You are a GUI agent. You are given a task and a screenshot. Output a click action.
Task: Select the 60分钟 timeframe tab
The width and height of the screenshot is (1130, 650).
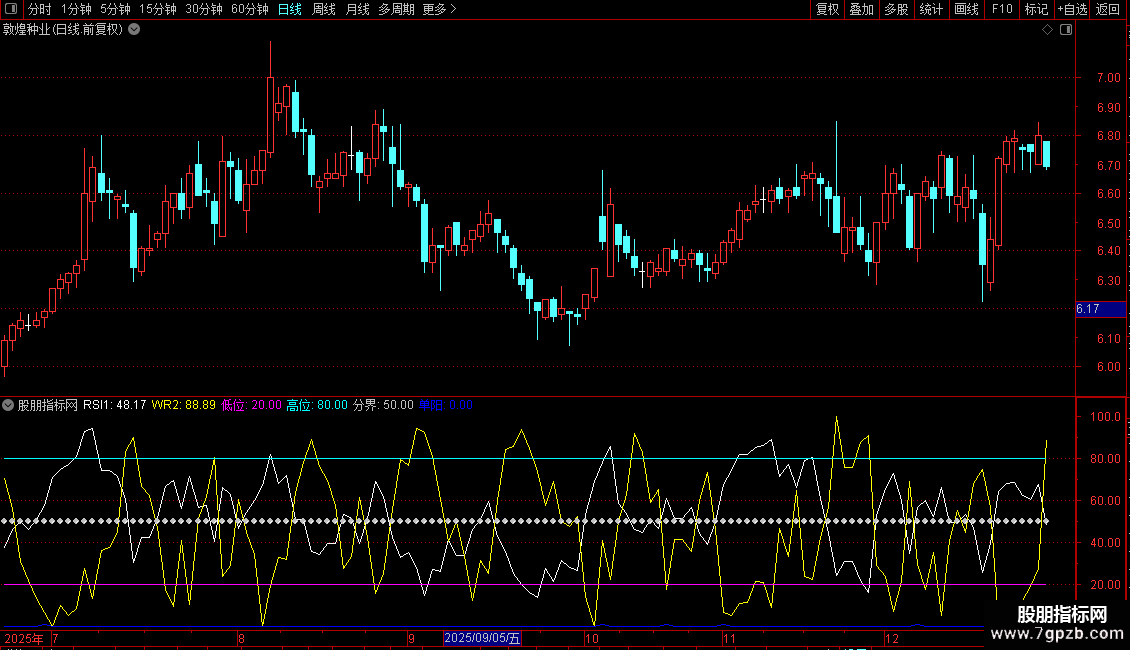click(x=249, y=10)
